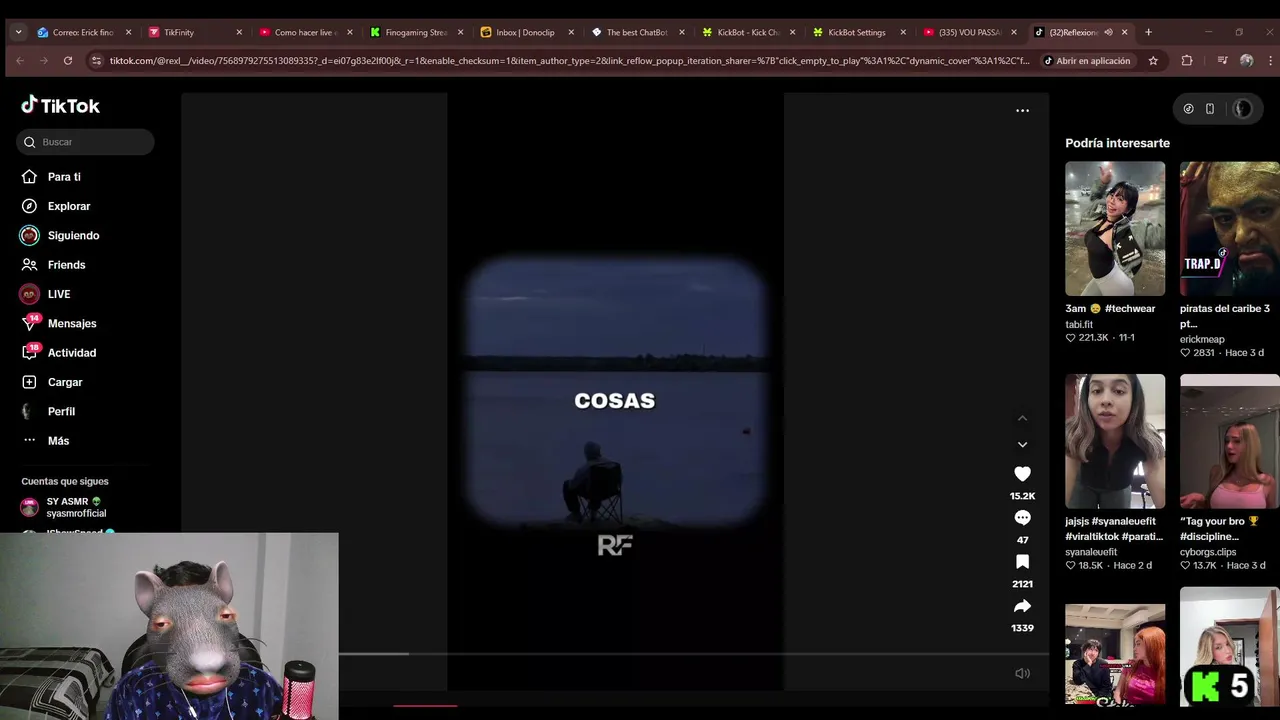Screen dimensions: 1280x720
Task: Open 'piratas del caribe 3' video thumbnail
Action: (1229, 228)
